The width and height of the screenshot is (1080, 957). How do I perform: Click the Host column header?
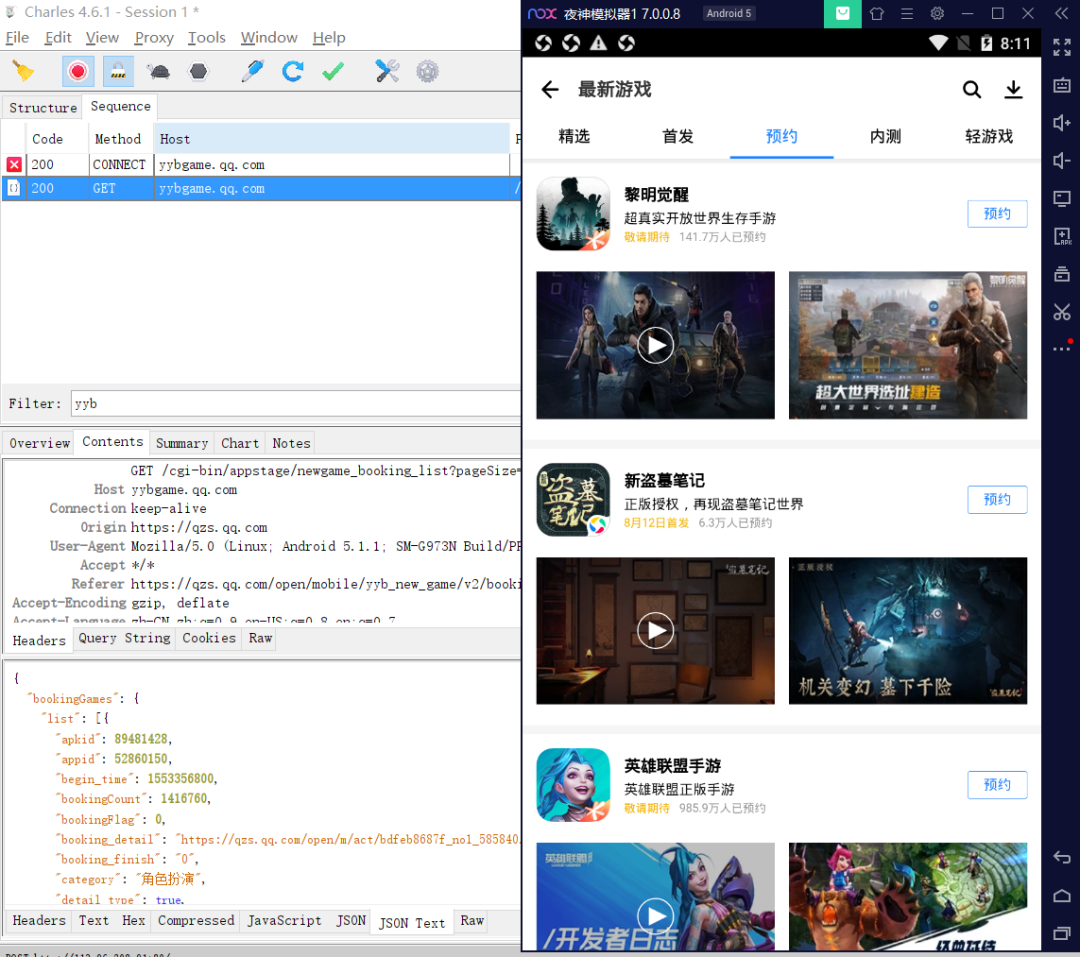point(332,138)
